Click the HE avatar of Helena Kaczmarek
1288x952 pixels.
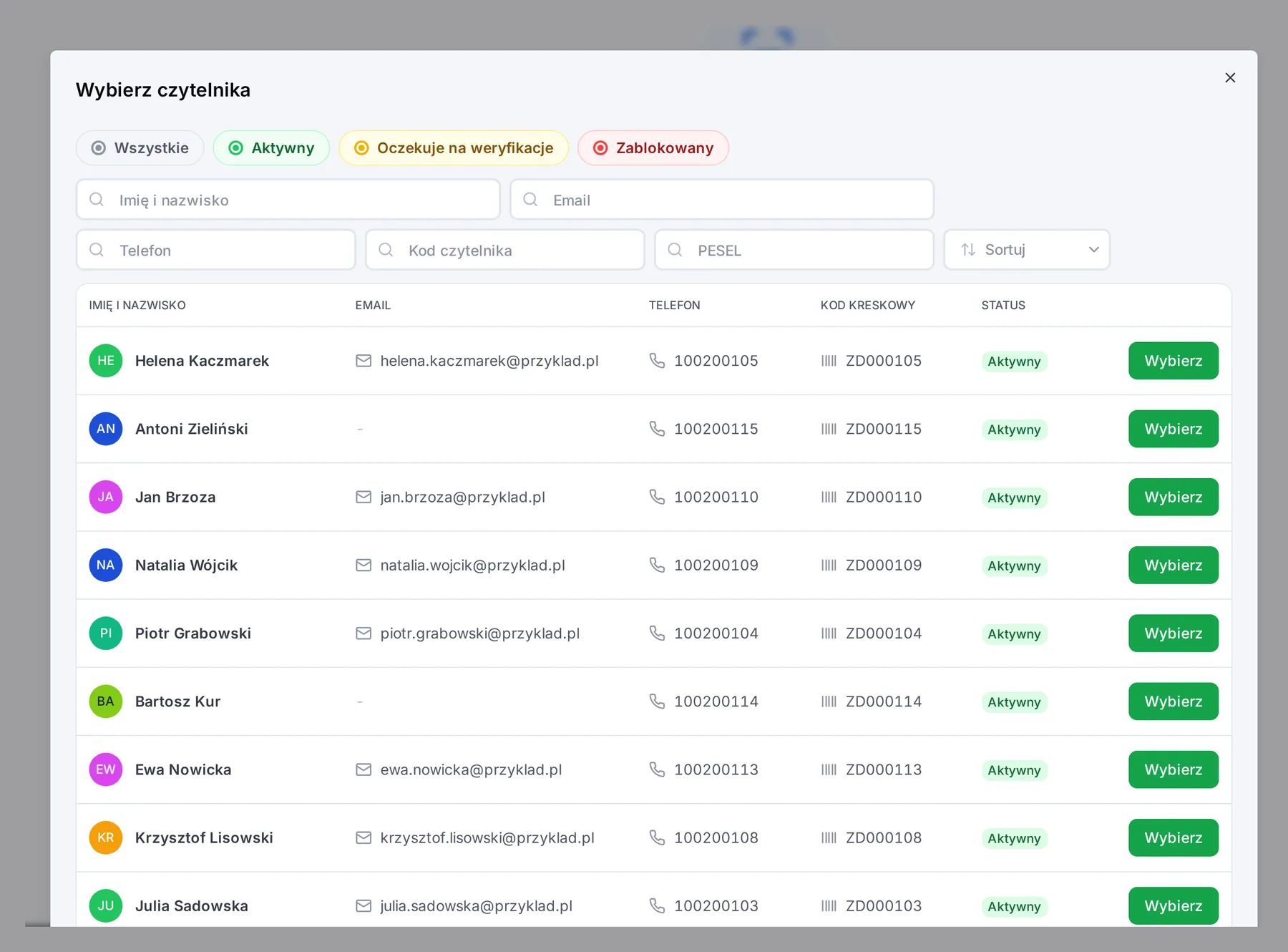(x=106, y=361)
